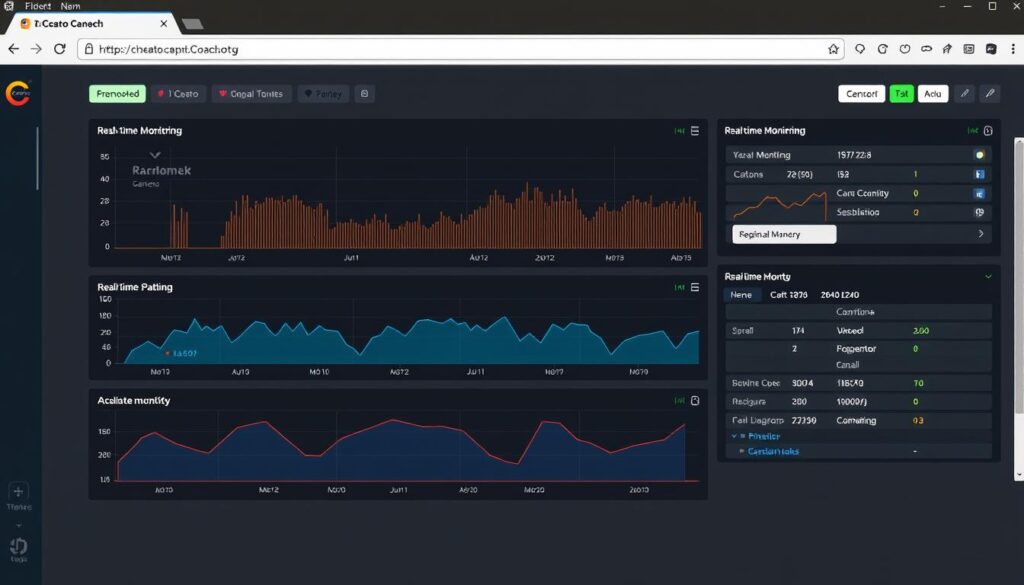Image resolution: width=1024 pixels, height=585 pixels.
Task: Bookmark this page with the star icon
Action: pos(833,49)
